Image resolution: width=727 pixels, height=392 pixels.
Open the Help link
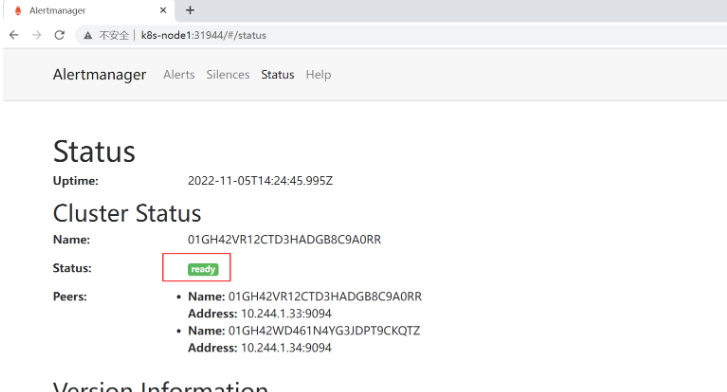click(319, 75)
